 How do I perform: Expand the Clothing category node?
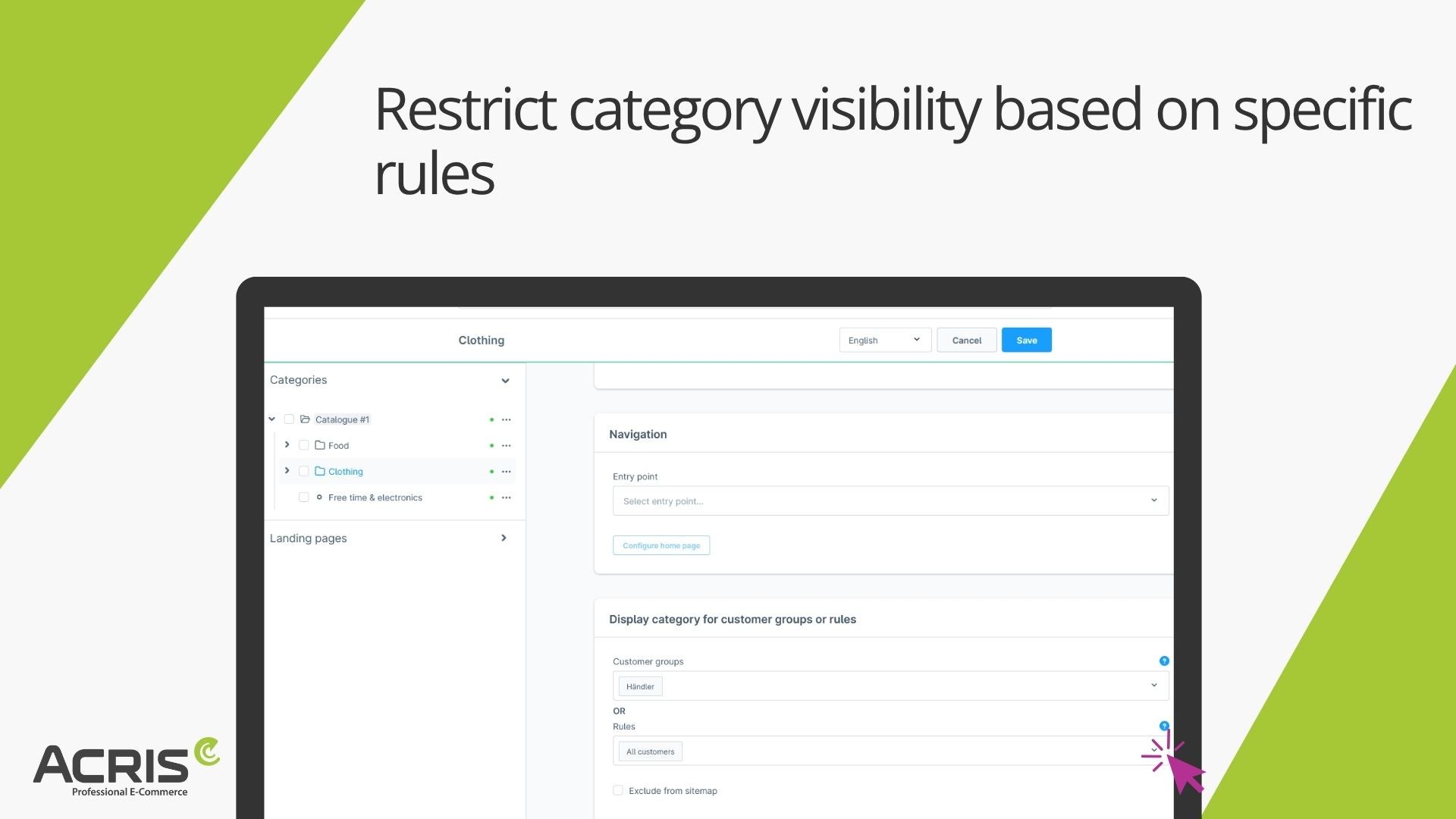[x=287, y=471]
